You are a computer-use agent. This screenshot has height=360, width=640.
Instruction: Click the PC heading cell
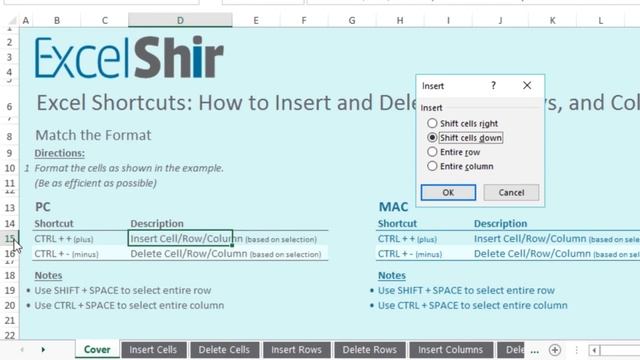tap(43, 207)
